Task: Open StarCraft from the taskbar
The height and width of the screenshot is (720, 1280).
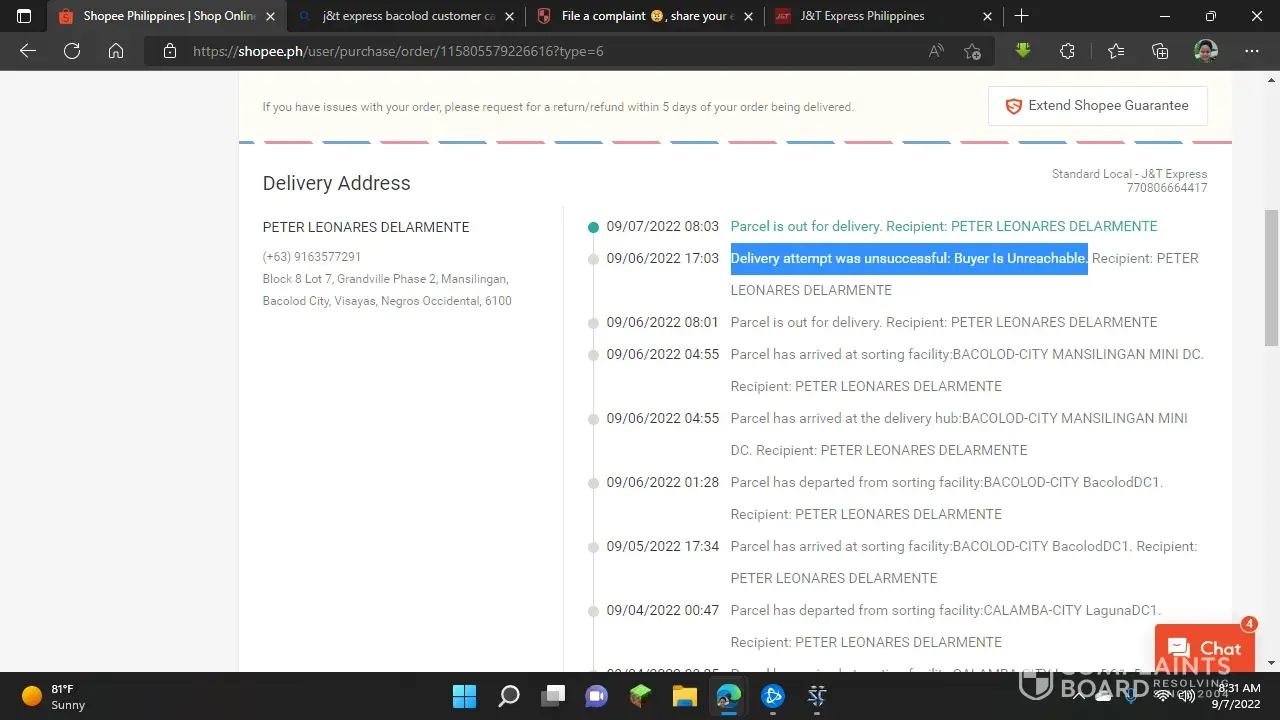Action: coord(816,695)
